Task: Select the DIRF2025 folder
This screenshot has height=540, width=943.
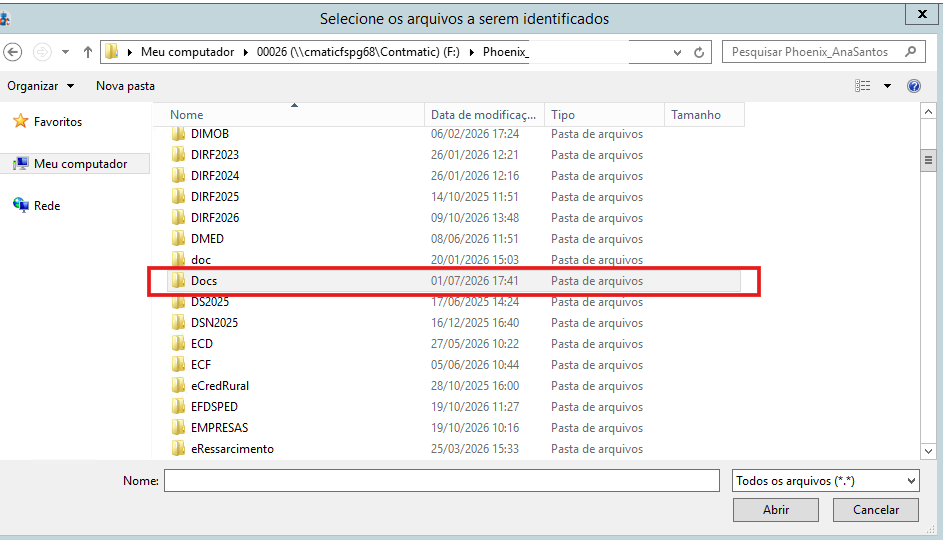Action: 215,197
